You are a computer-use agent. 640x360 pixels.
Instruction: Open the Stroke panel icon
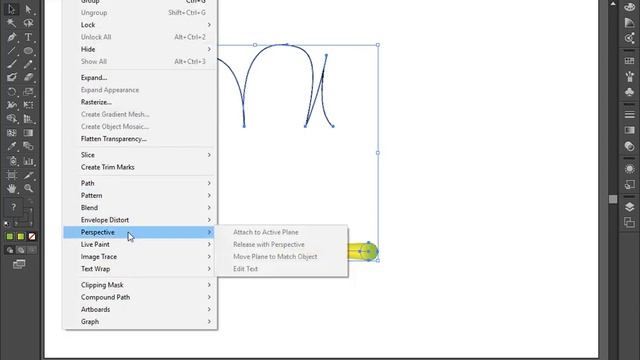[629, 115]
